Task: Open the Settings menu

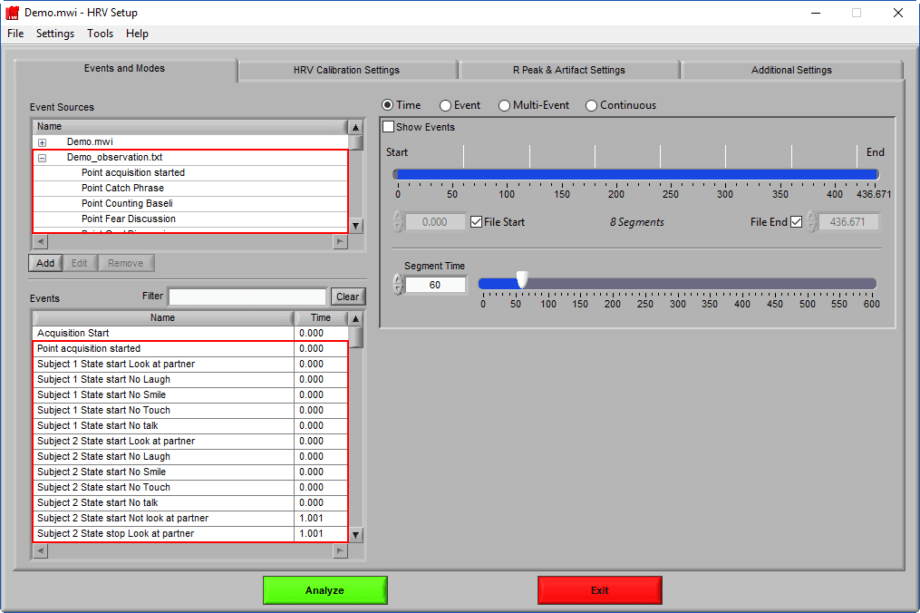Action: (x=55, y=33)
